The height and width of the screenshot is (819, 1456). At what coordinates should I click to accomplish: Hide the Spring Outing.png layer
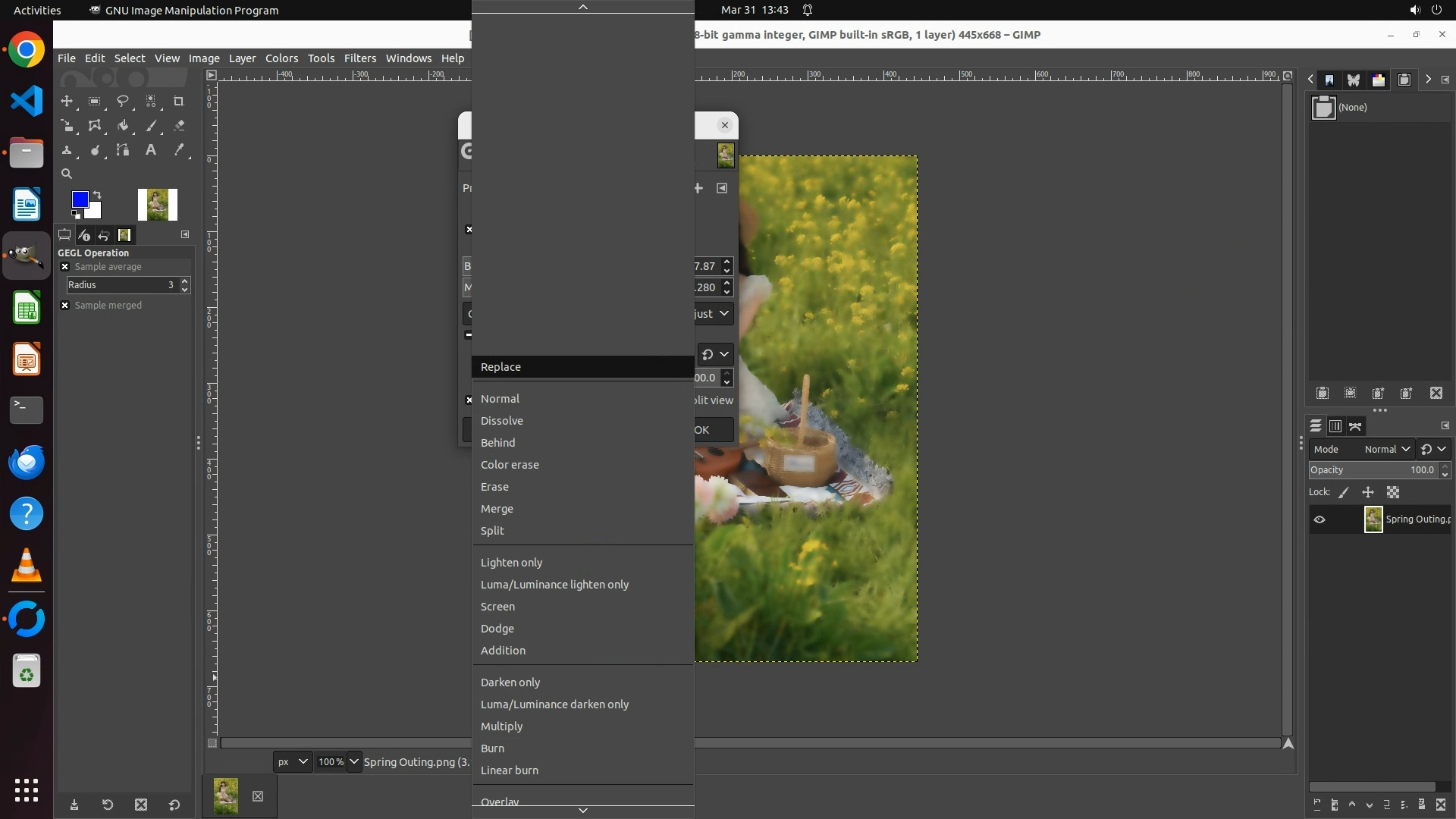[1319, 519]
